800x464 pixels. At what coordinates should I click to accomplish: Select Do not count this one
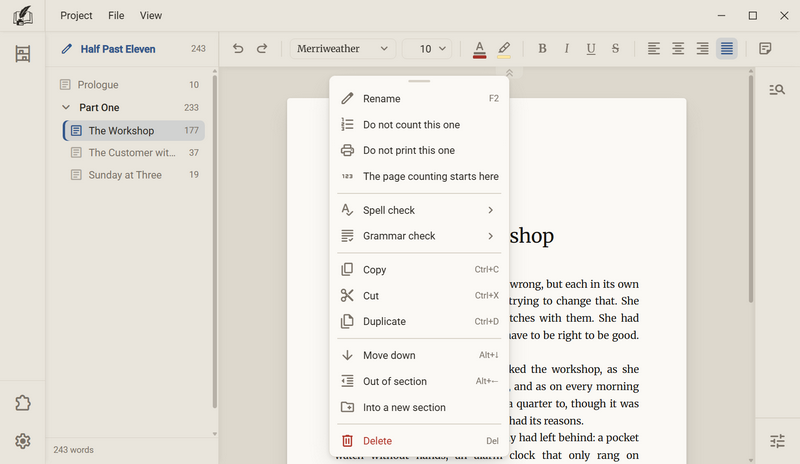[x=419, y=125]
